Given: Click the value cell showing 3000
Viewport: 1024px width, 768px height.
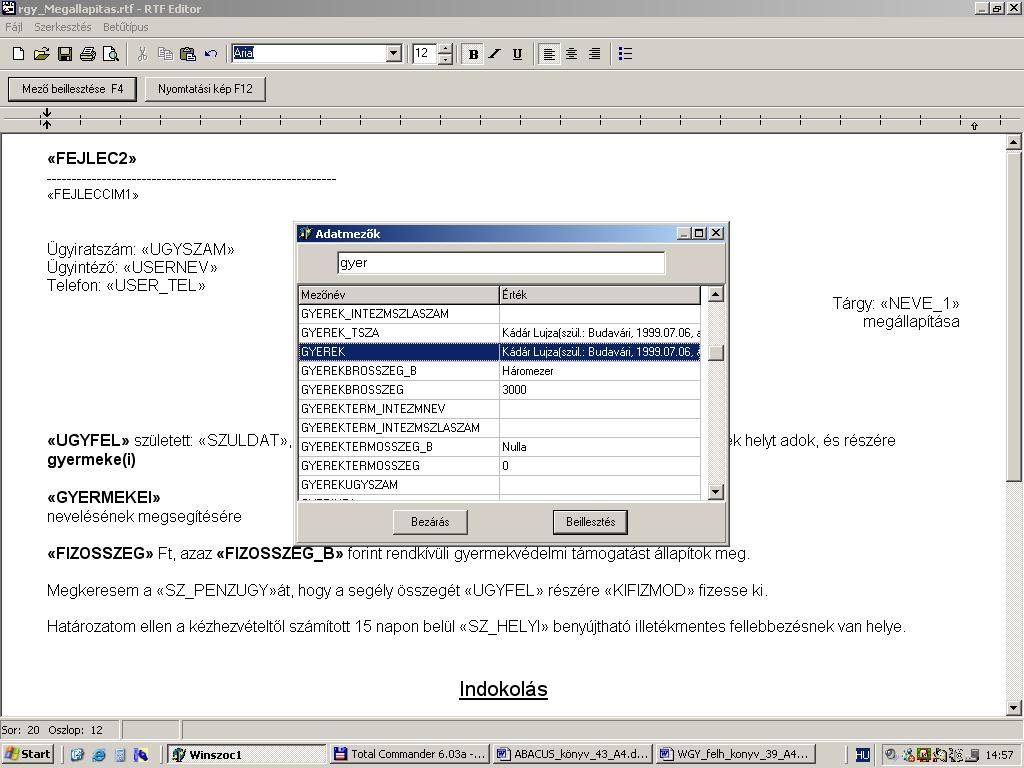Looking at the screenshot, I should pyautogui.click(x=600, y=390).
